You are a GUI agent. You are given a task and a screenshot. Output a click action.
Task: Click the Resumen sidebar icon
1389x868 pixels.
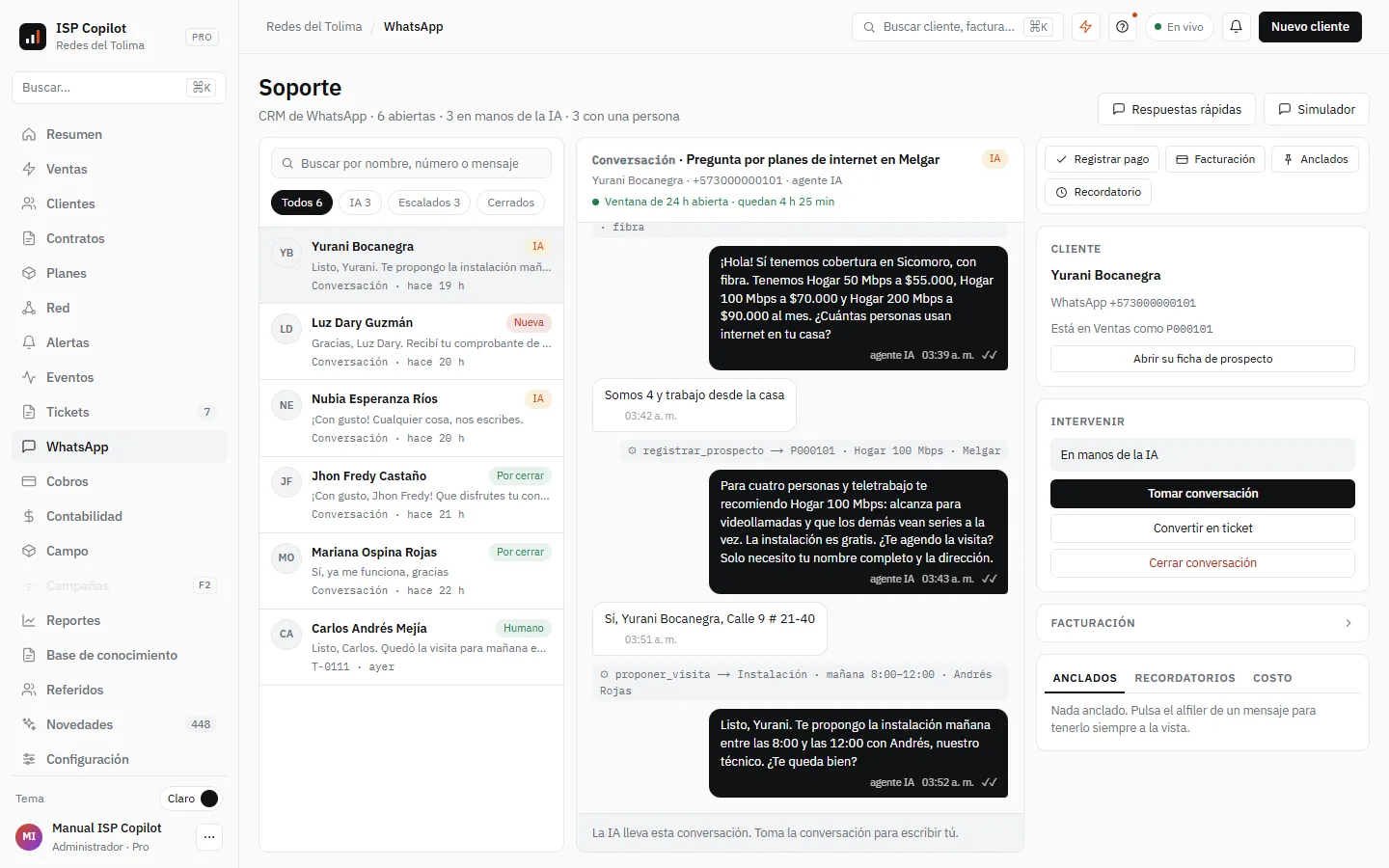pyautogui.click(x=29, y=134)
